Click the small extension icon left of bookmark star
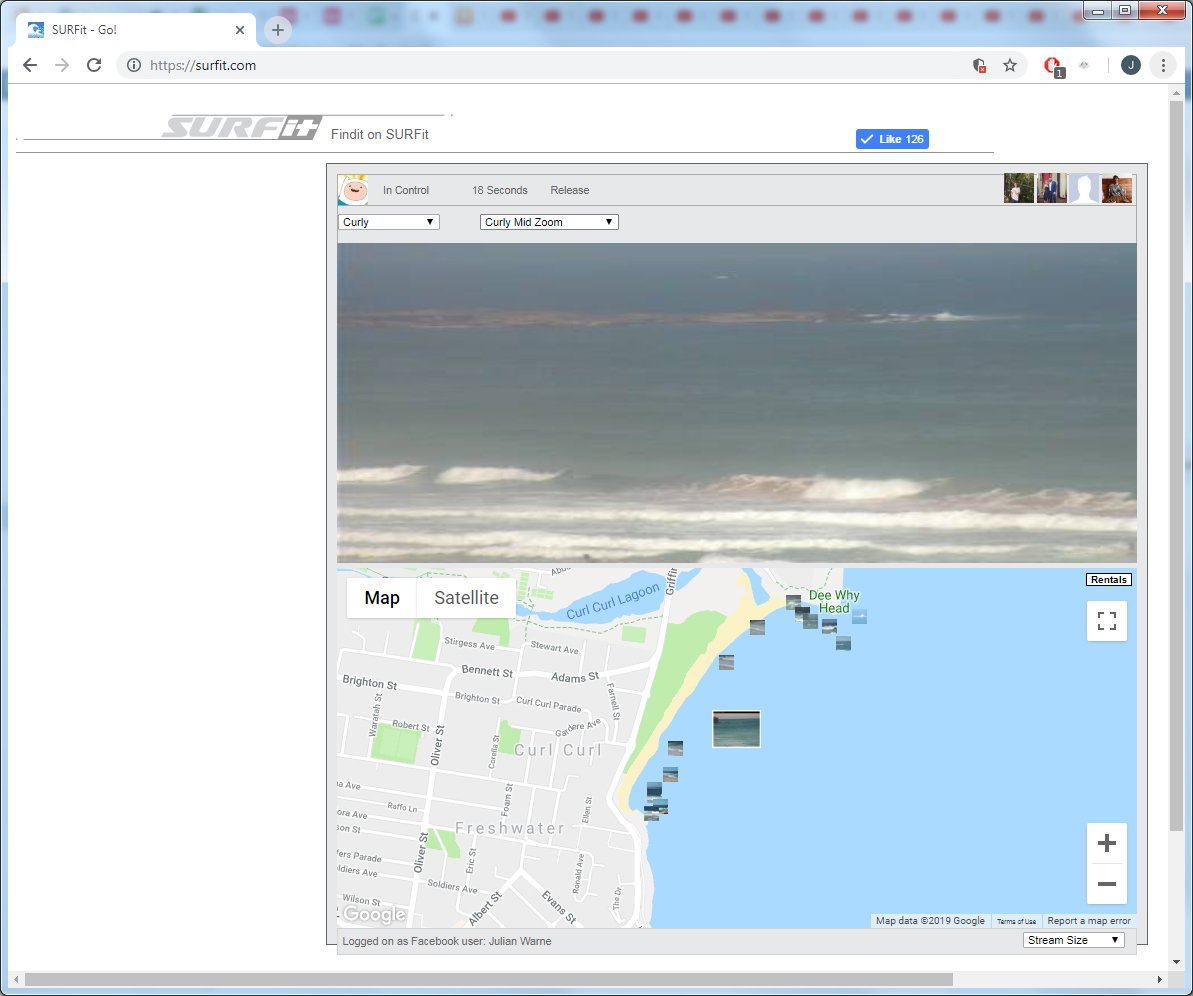Screen dimensions: 1193x996 click(980, 66)
